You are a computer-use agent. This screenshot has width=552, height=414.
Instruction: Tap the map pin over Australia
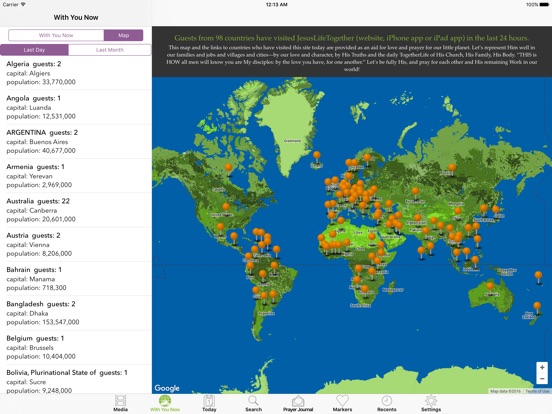pyautogui.click(x=490, y=287)
